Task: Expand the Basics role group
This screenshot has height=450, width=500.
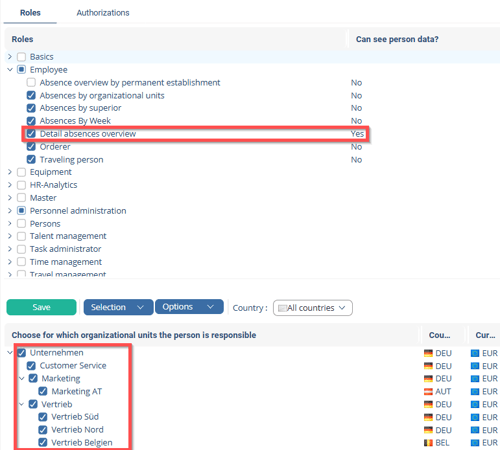Action: (10, 57)
